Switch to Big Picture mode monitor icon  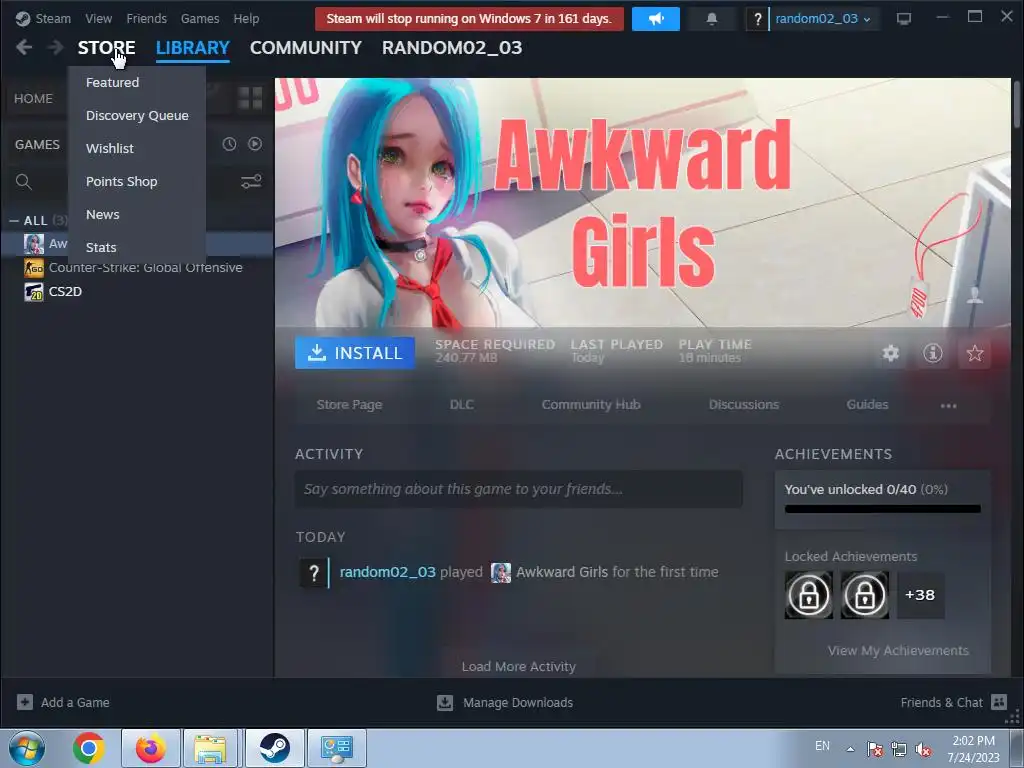[x=904, y=19]
